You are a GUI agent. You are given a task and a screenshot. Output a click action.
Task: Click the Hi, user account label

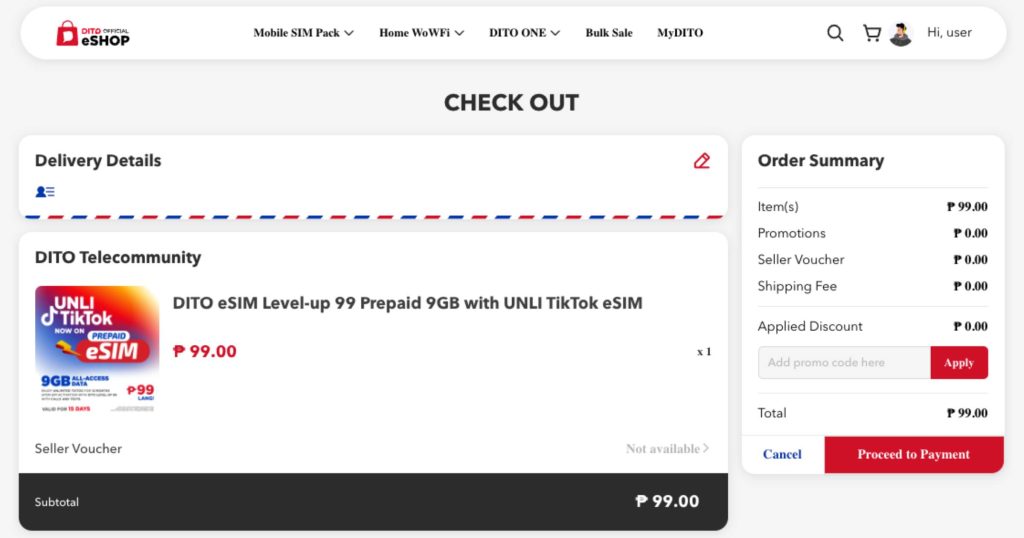[949, 33]
